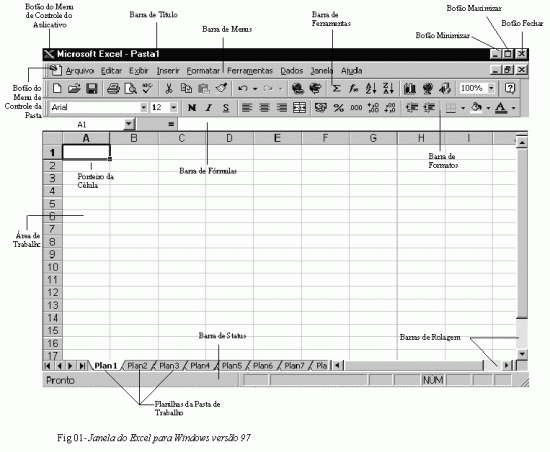Open the Dados menu
Image resolution: width=550 pixels, height=452 pixels.
[292, 71]
